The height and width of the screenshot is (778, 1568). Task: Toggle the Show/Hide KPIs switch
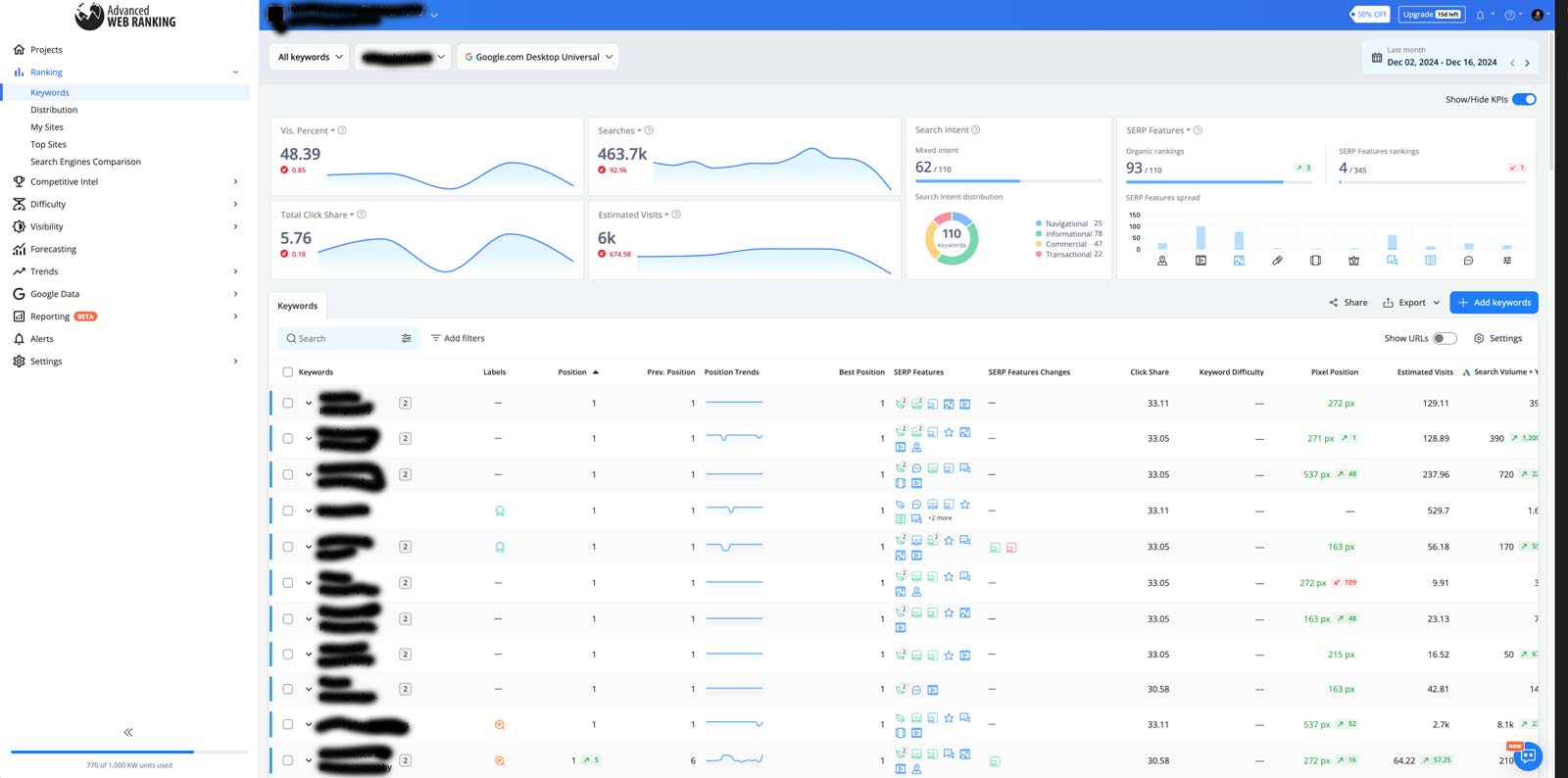click(x=1524, y=99)
